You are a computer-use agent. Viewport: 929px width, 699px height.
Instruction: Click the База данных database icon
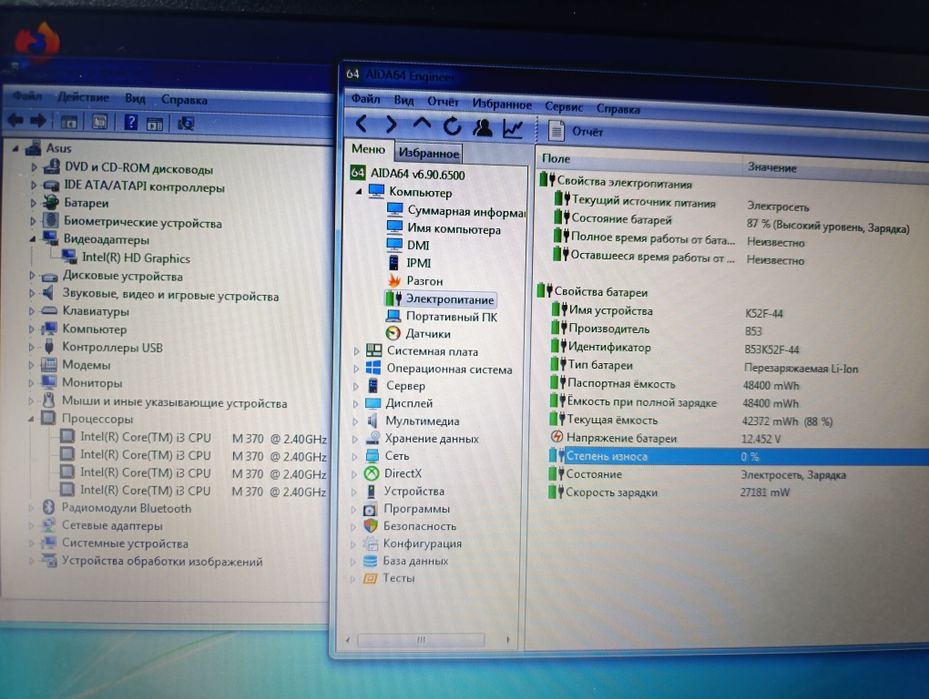[370, 560]
